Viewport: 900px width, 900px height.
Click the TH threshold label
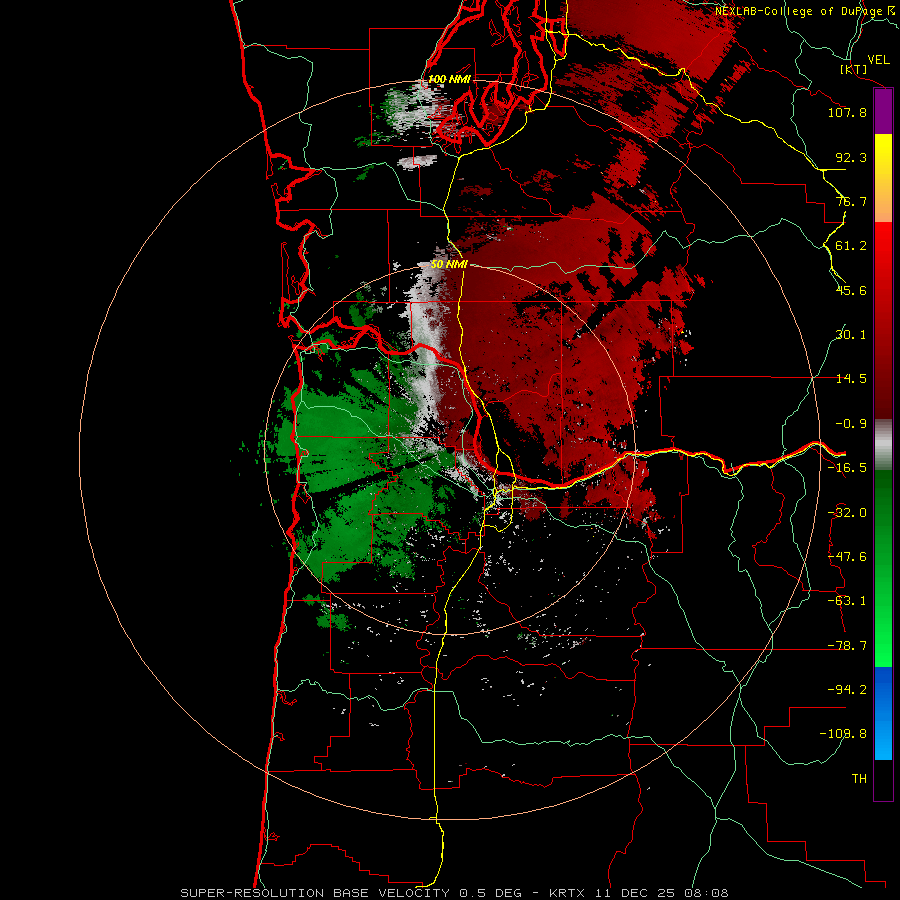point(859,778)
